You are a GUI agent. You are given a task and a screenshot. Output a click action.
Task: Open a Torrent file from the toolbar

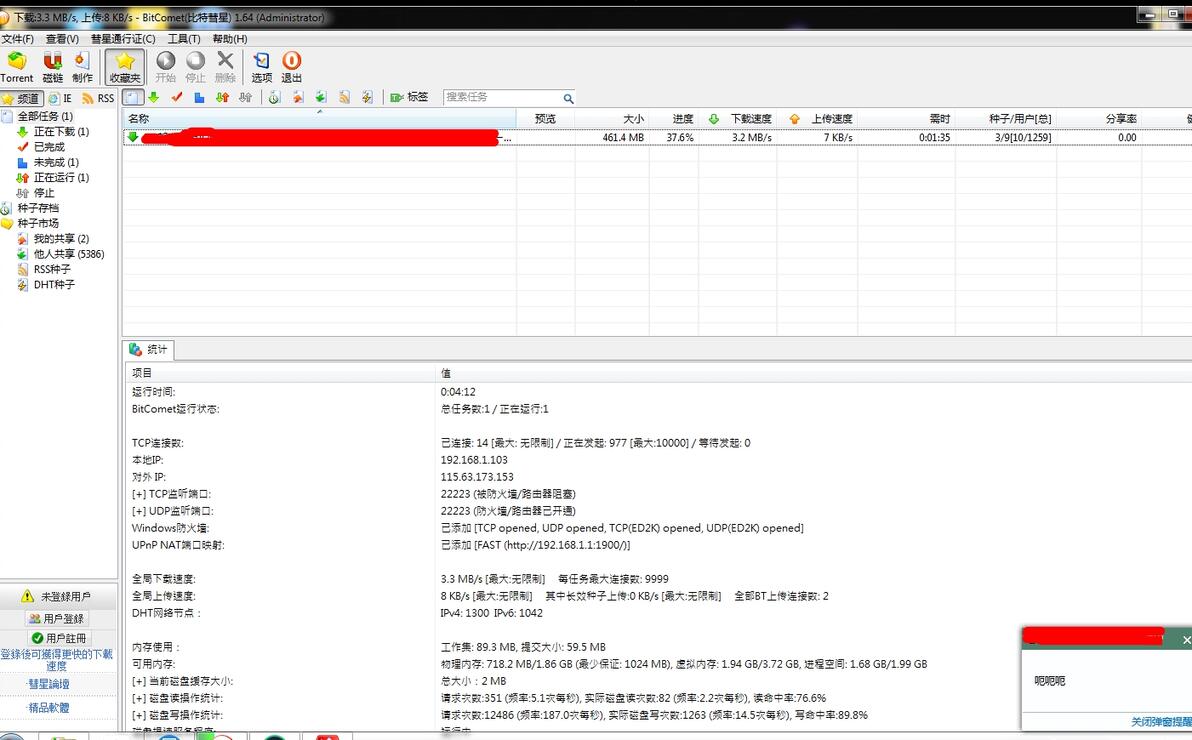pos(17,67)
